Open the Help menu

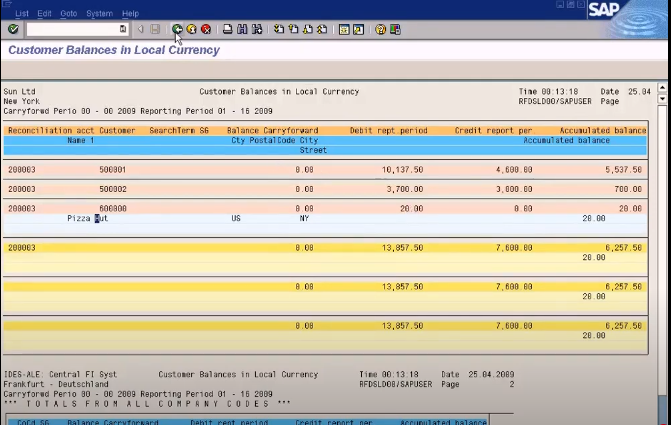(130, 14)
